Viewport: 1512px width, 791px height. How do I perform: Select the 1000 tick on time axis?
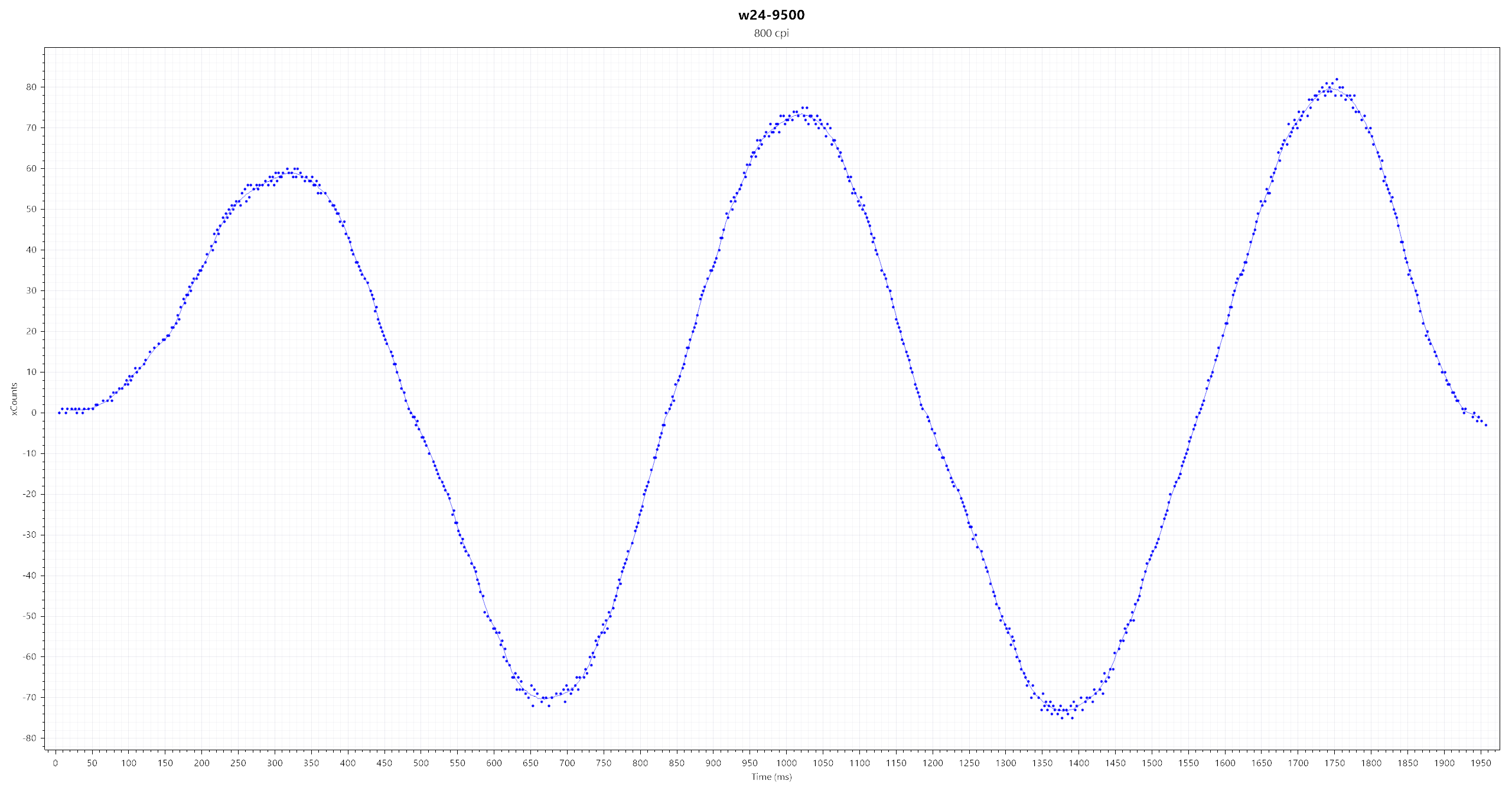[x=786, y=763]
